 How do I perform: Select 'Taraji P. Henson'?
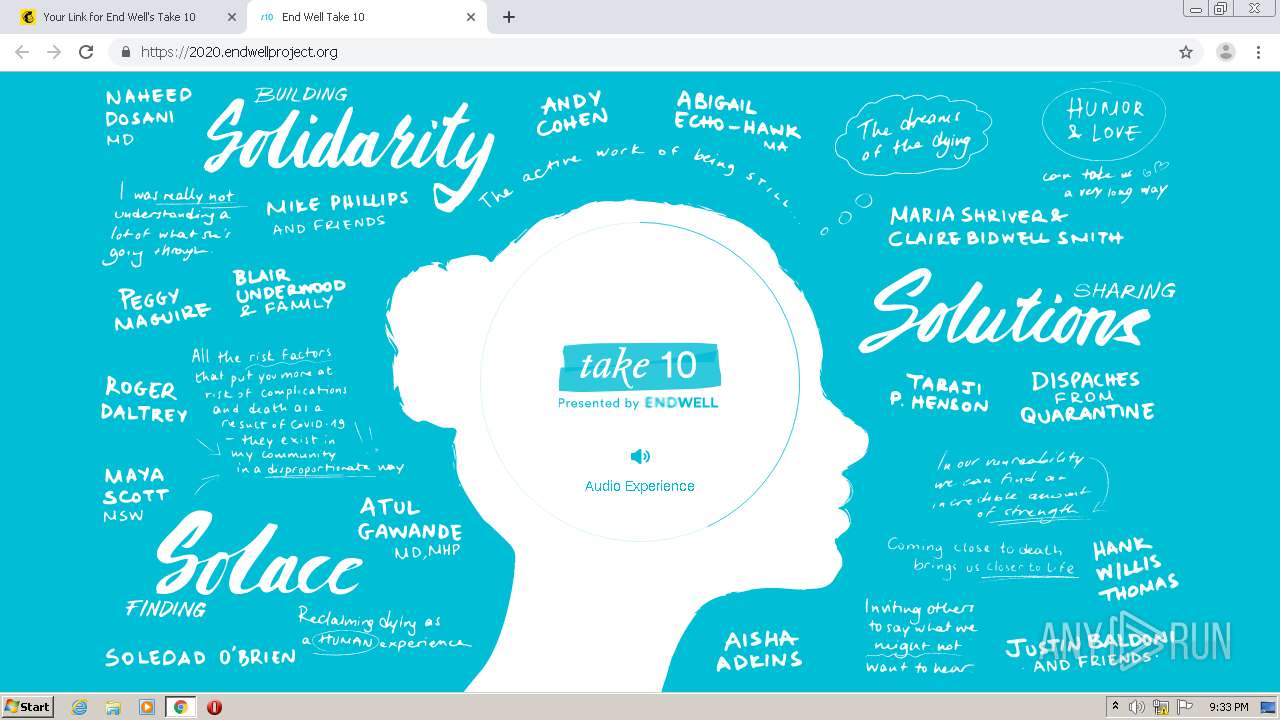click(938, 393)
